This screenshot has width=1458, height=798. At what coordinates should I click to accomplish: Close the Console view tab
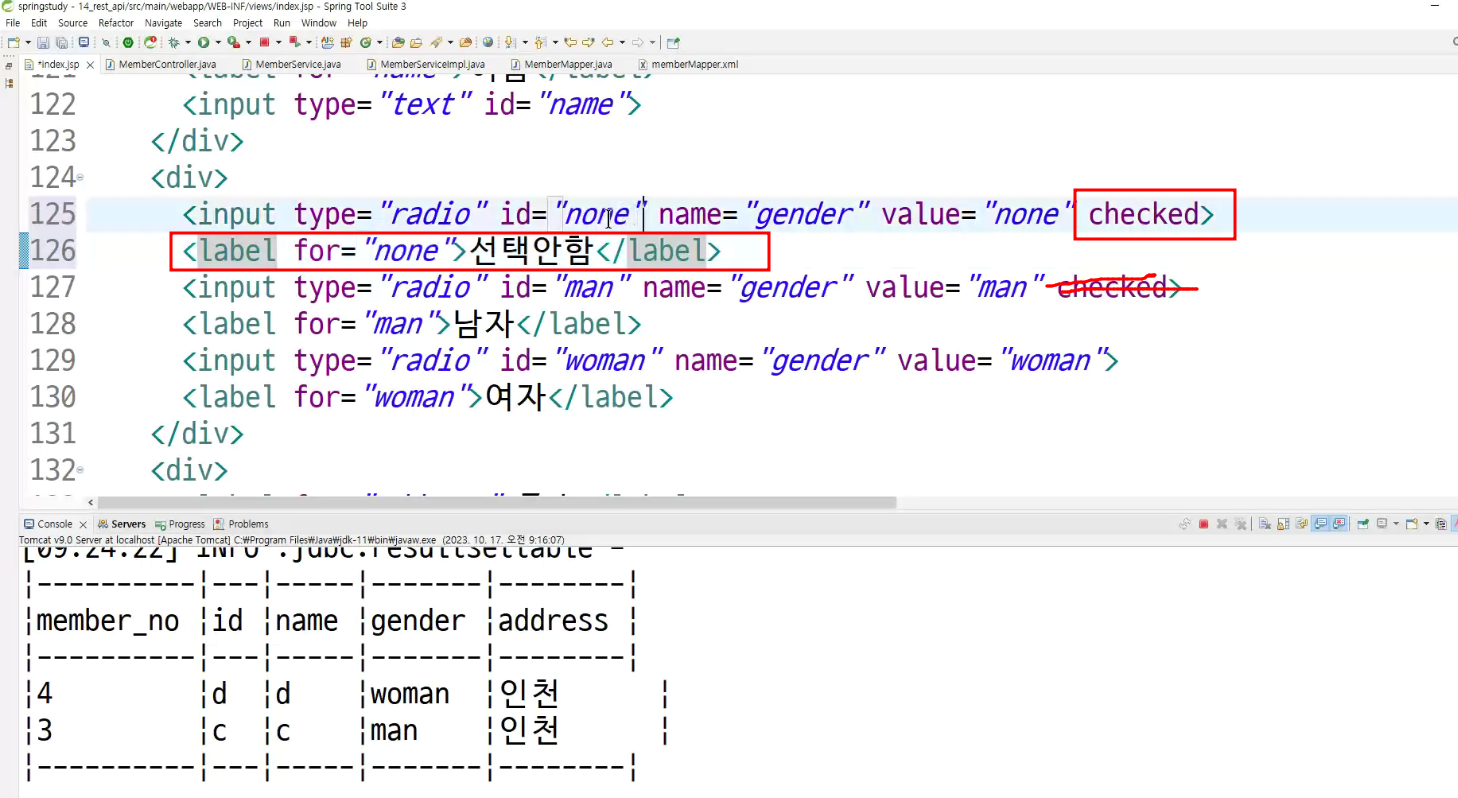pos(83,524)
